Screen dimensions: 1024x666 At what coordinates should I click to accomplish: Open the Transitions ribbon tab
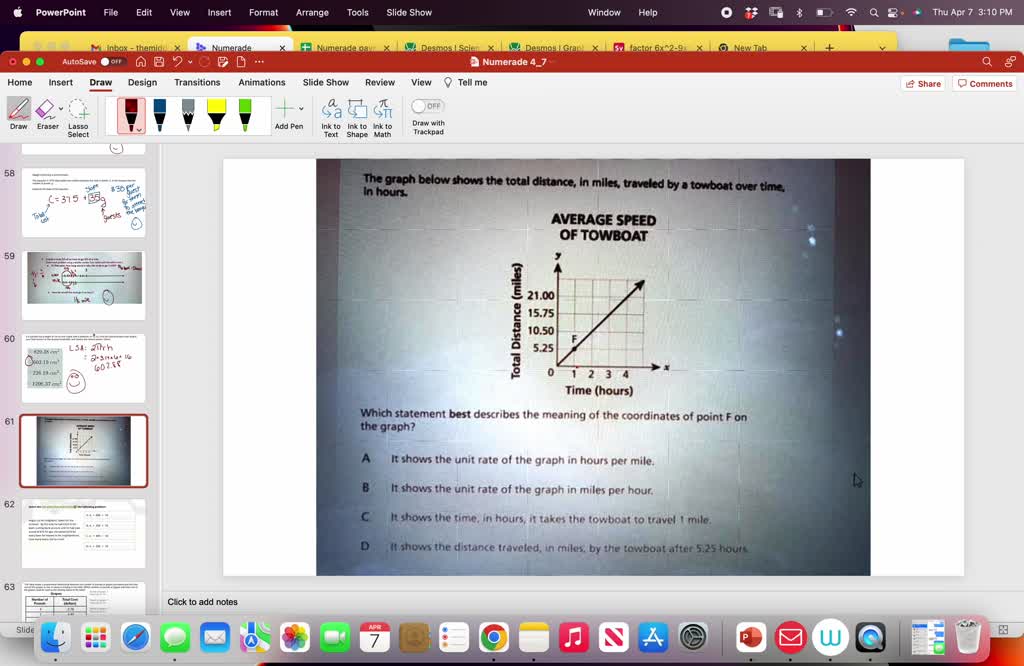point(197,82)
